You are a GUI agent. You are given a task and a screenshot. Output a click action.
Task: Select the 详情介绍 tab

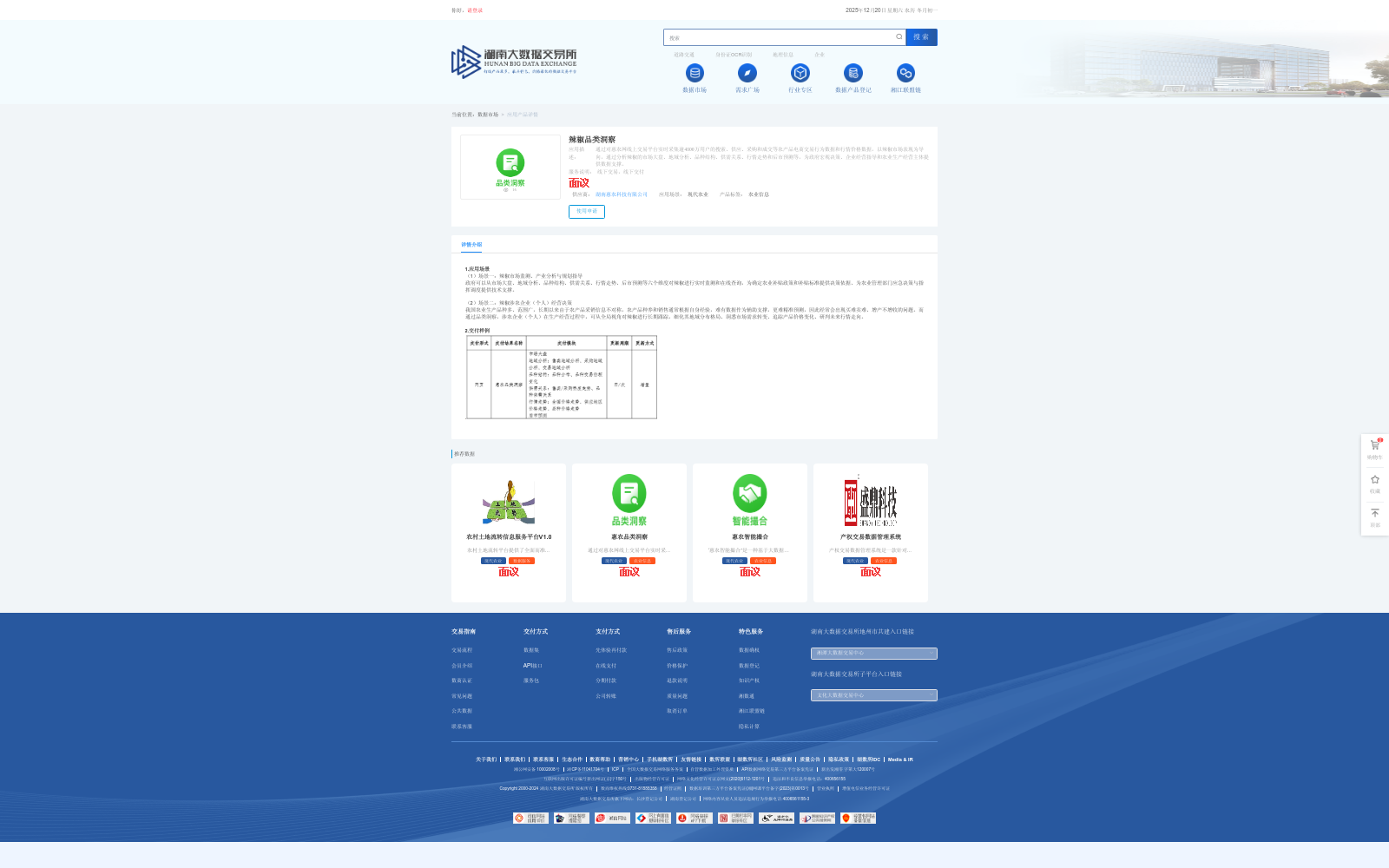(x=471, y=245)
